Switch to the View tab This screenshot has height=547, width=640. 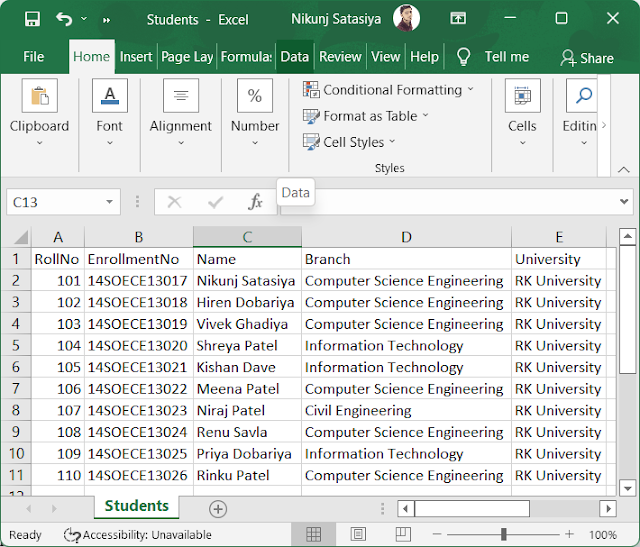pos(385,57)
